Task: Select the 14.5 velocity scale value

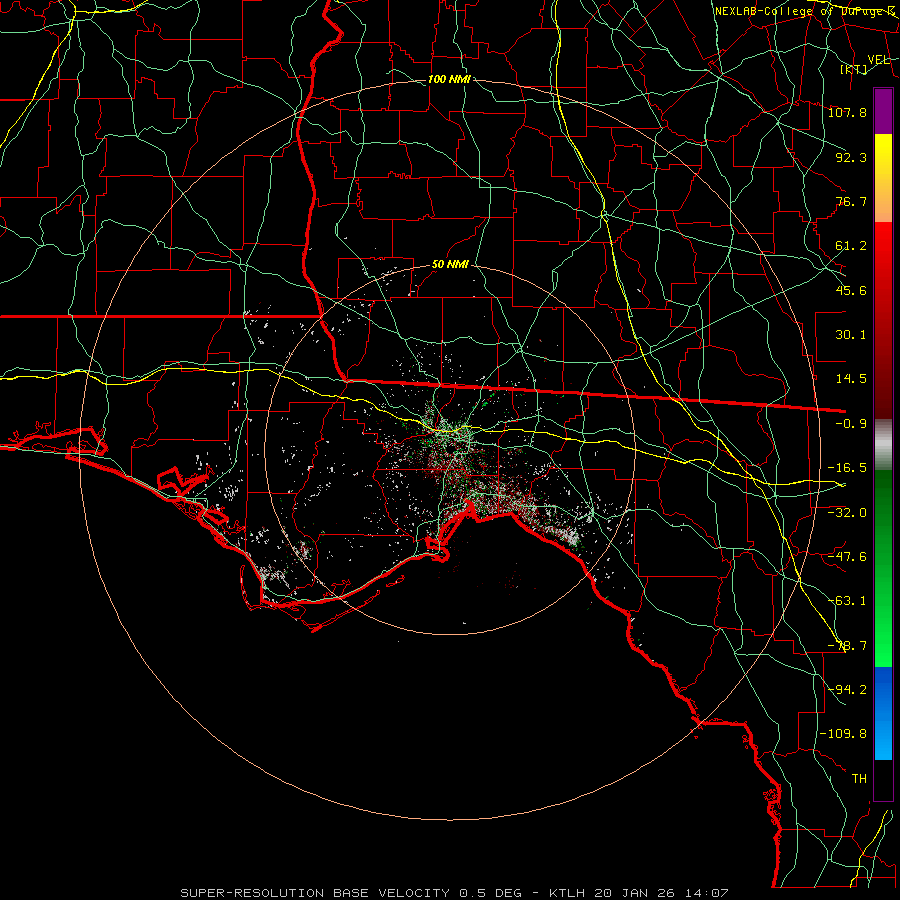Action: [851, 379]
